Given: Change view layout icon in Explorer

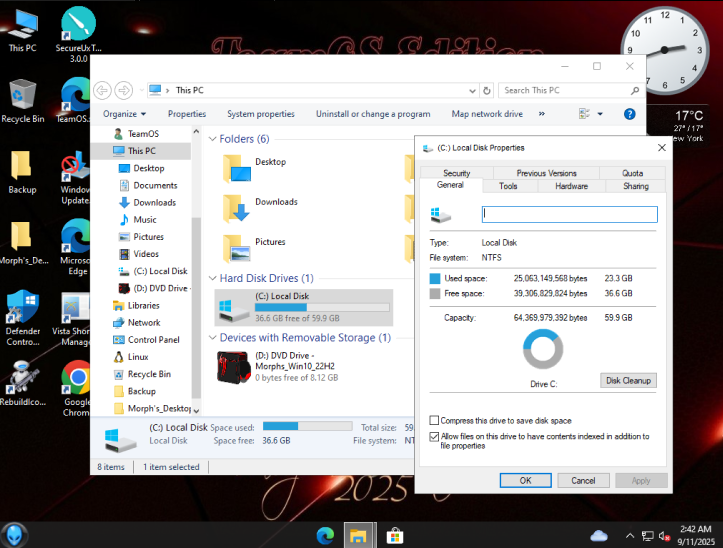Looking at the screenshot, I should coord(584,114).
